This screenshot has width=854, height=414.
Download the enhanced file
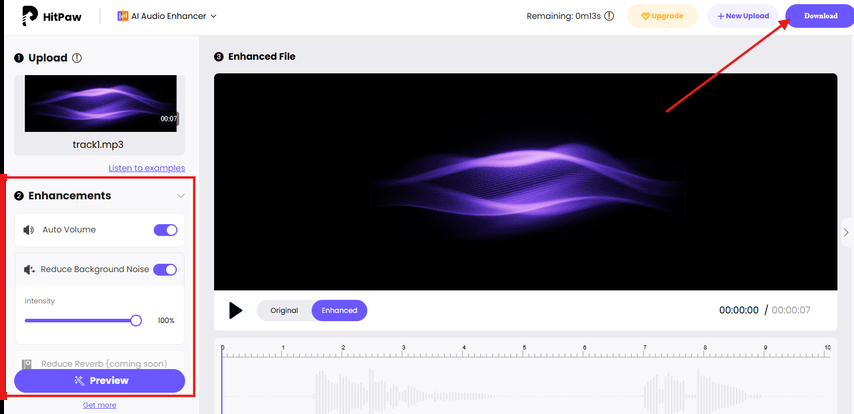(x=820, y=16)
